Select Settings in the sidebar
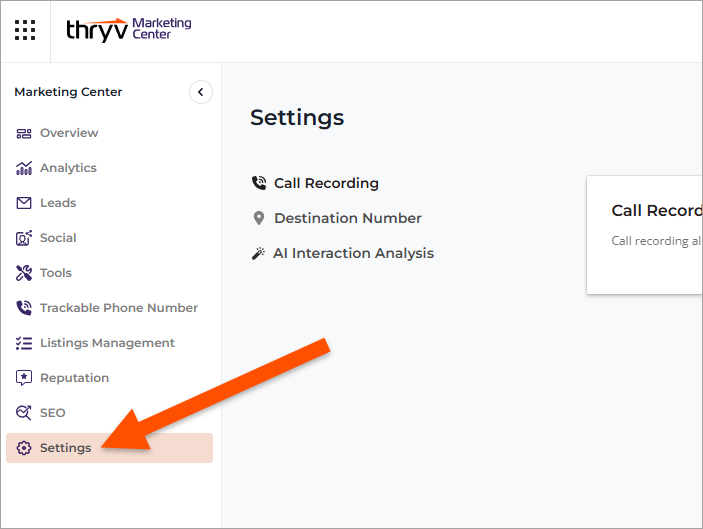Viewport: 703px width, 529px height. click(65, 448)
